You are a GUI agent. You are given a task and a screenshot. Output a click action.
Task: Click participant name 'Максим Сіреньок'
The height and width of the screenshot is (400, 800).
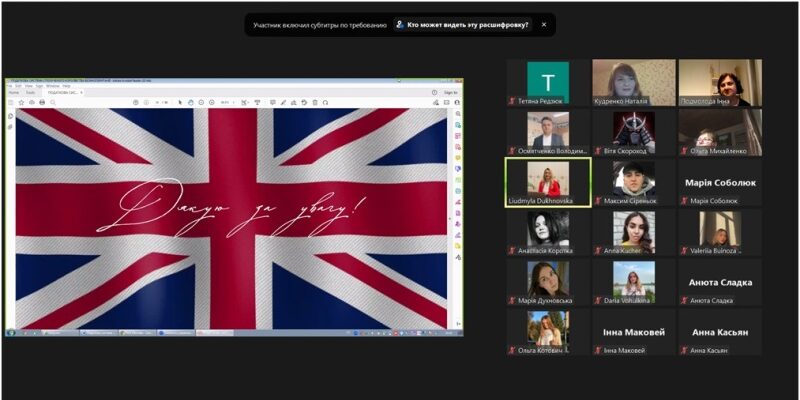(x=630, y=201)
